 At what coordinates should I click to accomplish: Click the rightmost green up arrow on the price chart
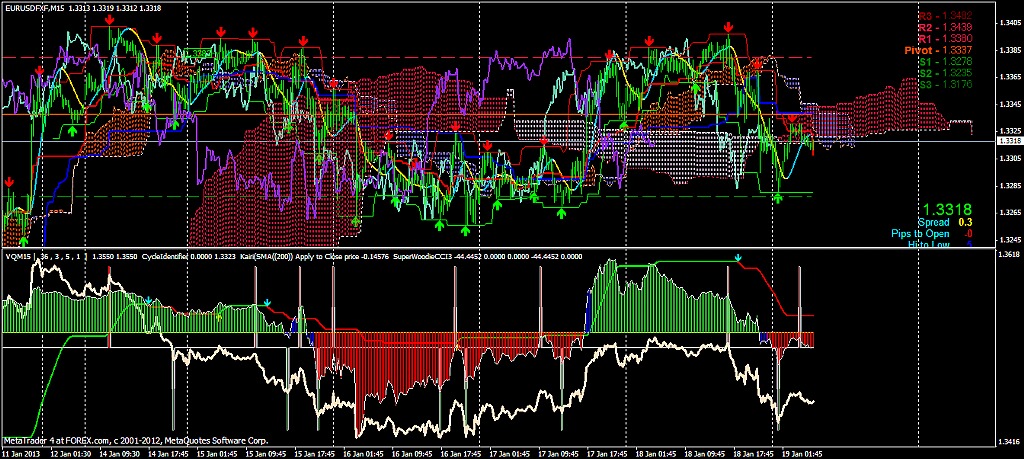[778, 198]
